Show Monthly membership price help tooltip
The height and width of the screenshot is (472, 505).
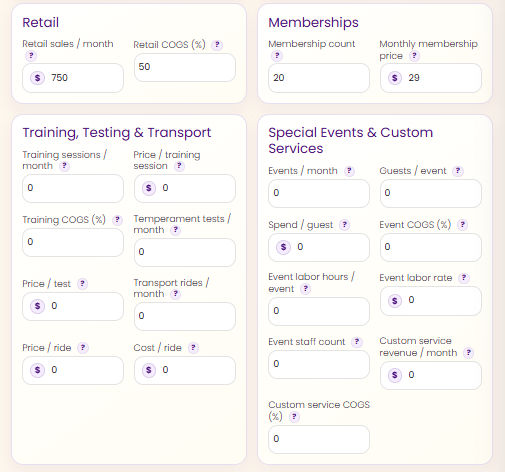(414, 56)
